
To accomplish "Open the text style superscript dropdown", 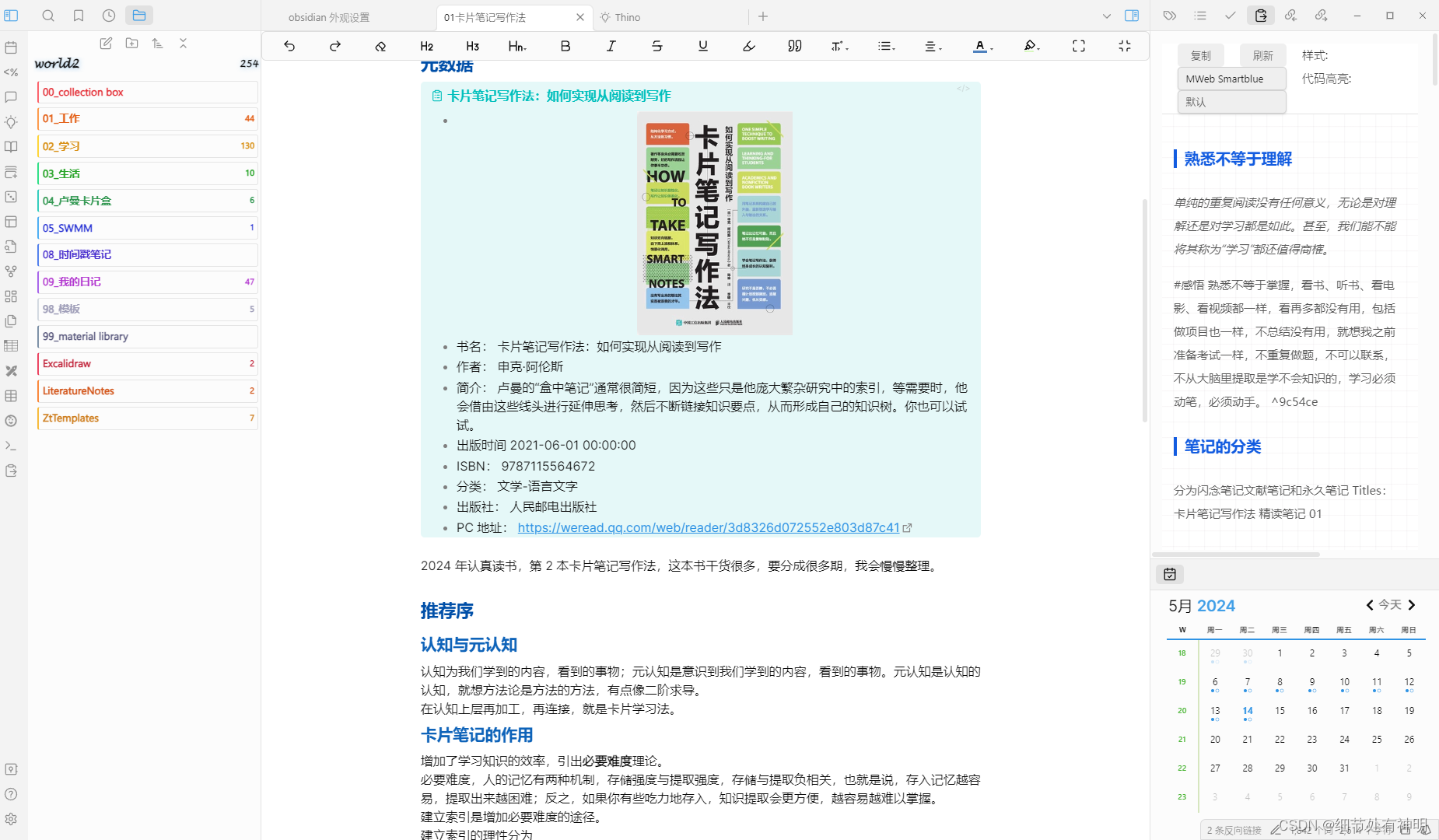I will (x=840, y=46).
